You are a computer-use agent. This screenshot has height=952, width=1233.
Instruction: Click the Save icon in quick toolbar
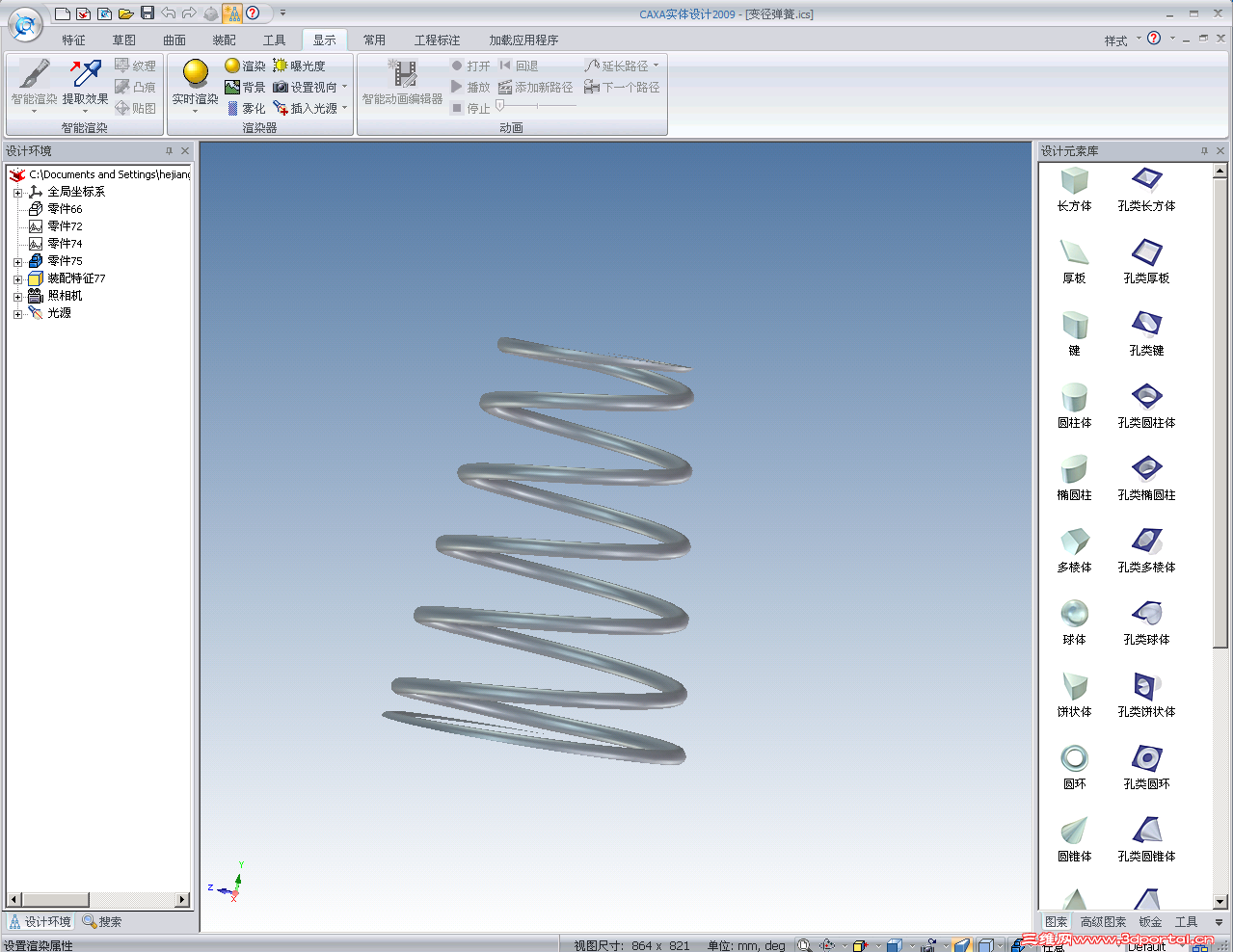point(147,13)
